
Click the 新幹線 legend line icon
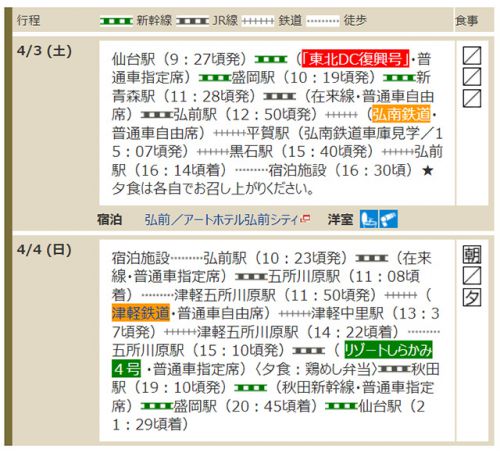point(116,21)
